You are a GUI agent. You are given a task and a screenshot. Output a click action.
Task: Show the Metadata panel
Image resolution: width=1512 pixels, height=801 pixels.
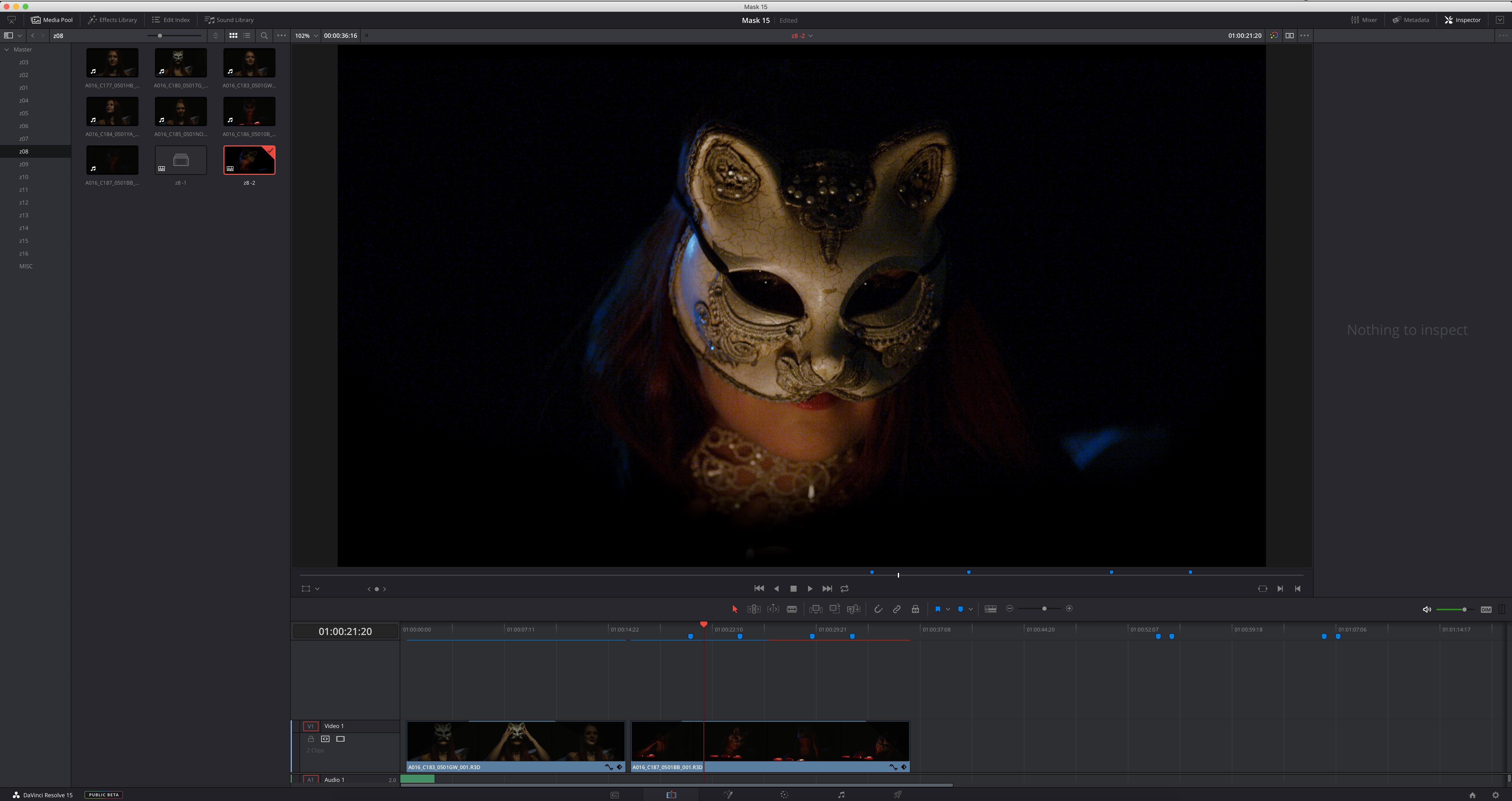point(1411,19)
